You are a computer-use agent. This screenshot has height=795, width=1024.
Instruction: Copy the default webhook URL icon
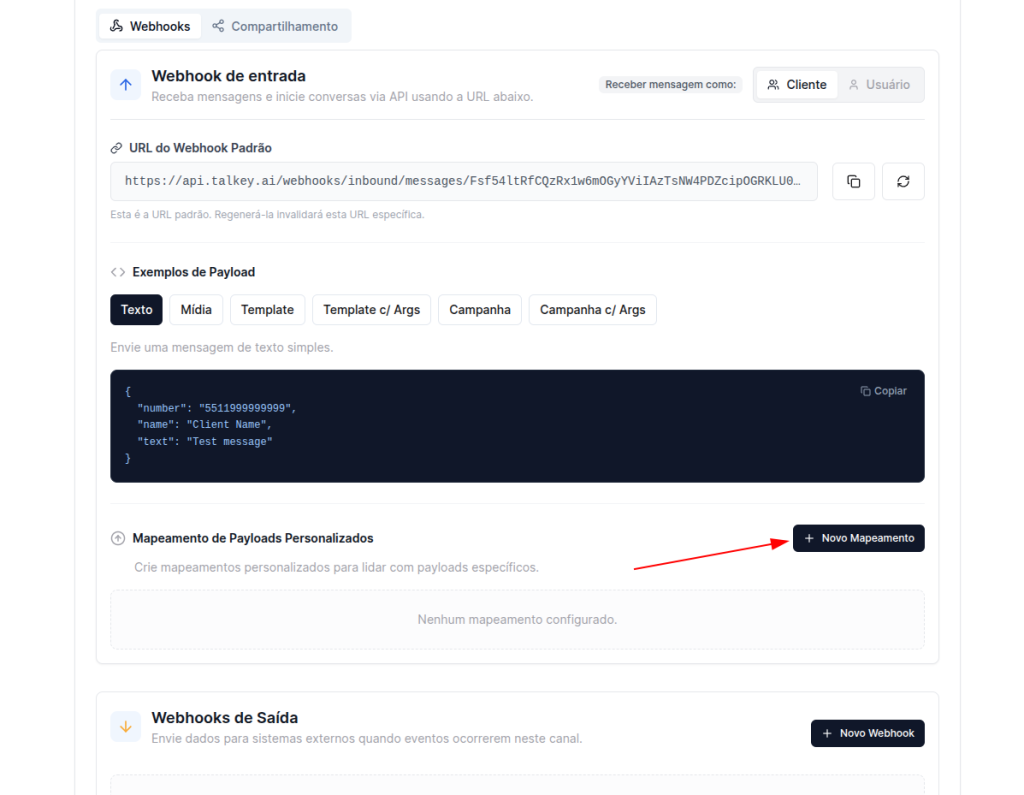coord(853,182)
